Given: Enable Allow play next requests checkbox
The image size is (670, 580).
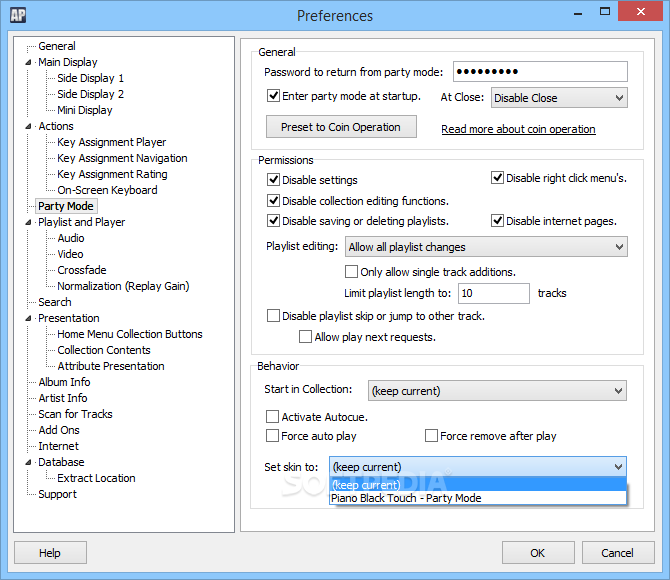Looking at the screenshot, I should click(x=306, y=337).
